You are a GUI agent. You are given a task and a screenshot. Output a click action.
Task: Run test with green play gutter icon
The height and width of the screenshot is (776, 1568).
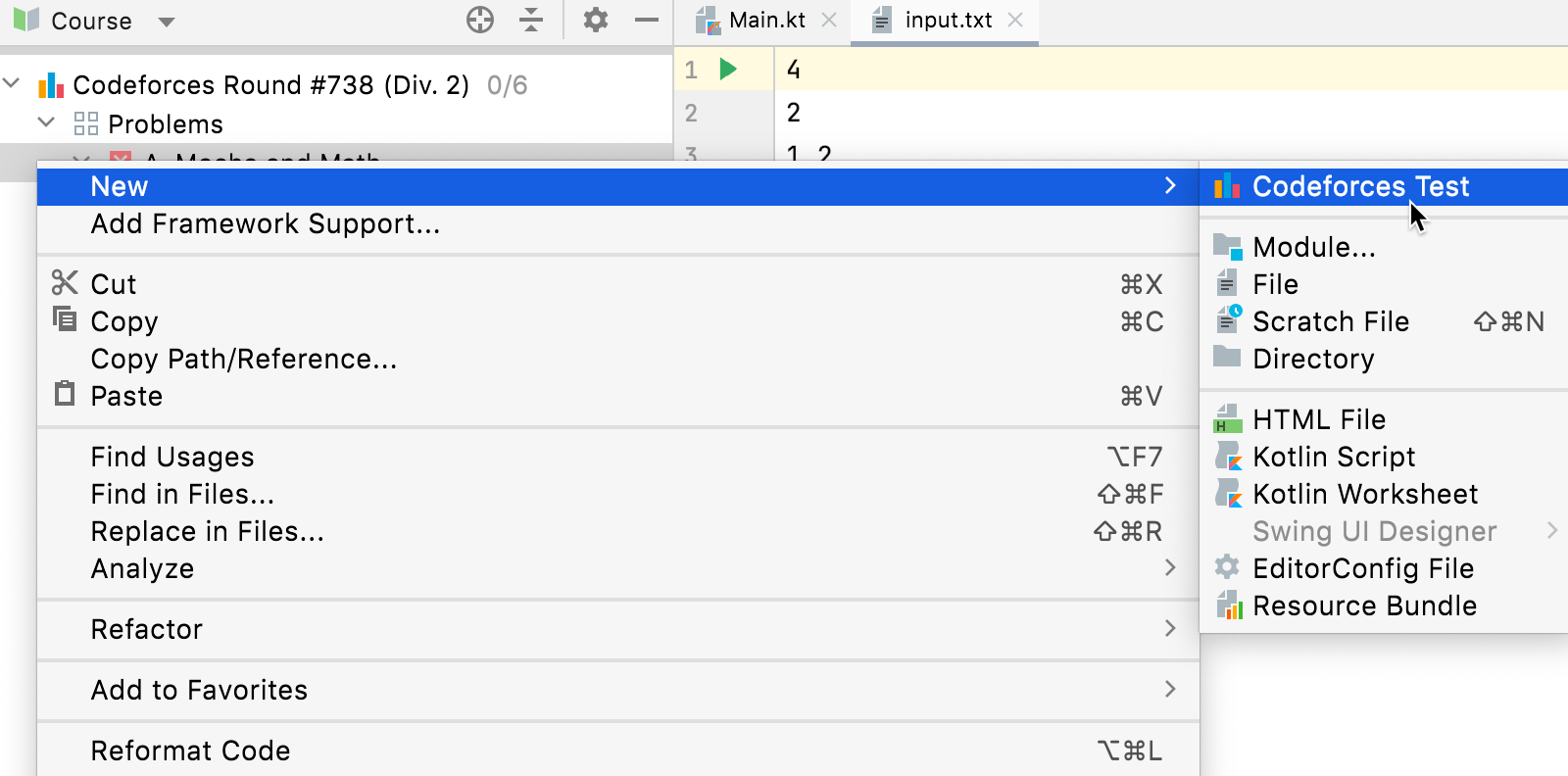(727, 70)
